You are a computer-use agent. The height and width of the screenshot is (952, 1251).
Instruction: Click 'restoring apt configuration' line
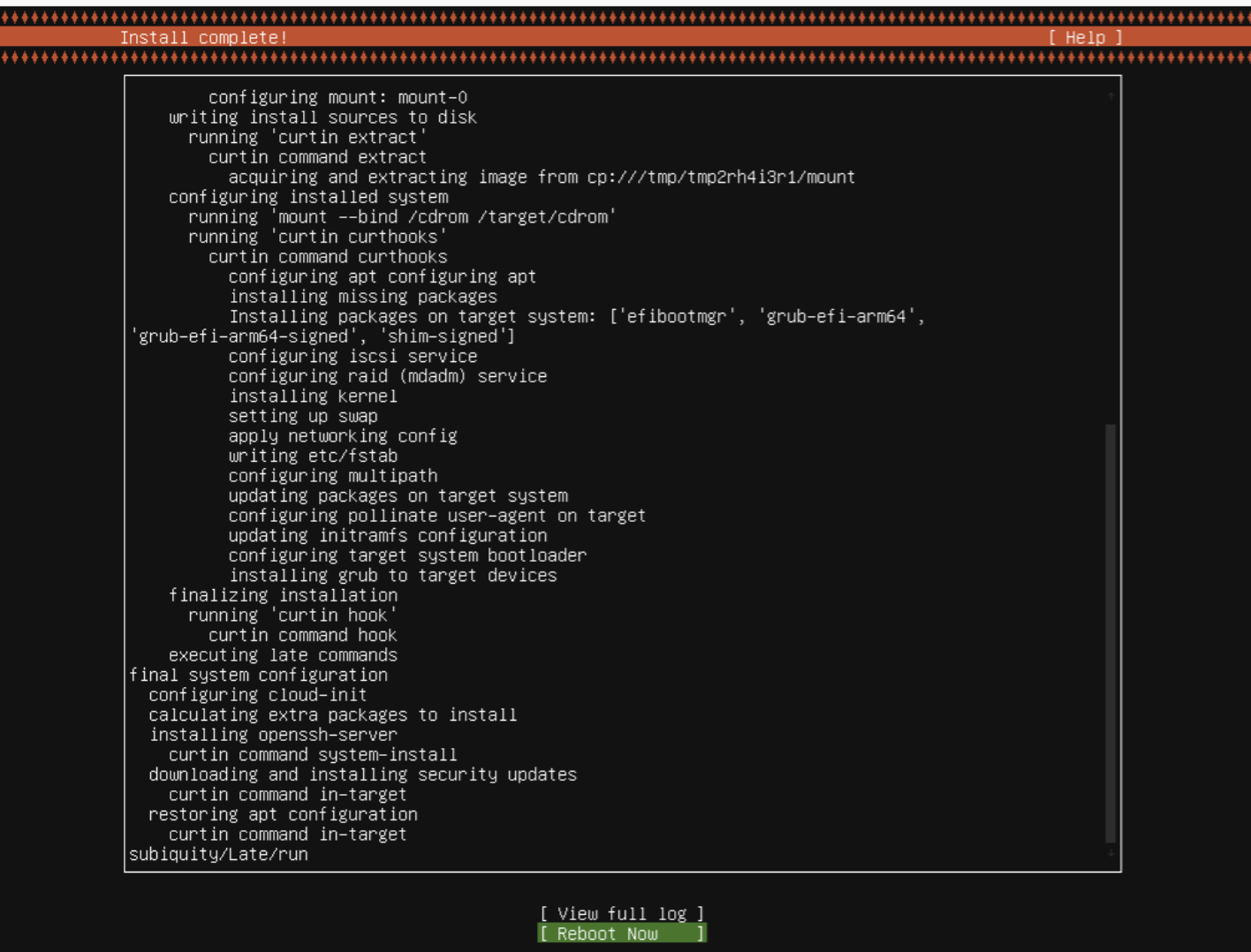[283, 814]
